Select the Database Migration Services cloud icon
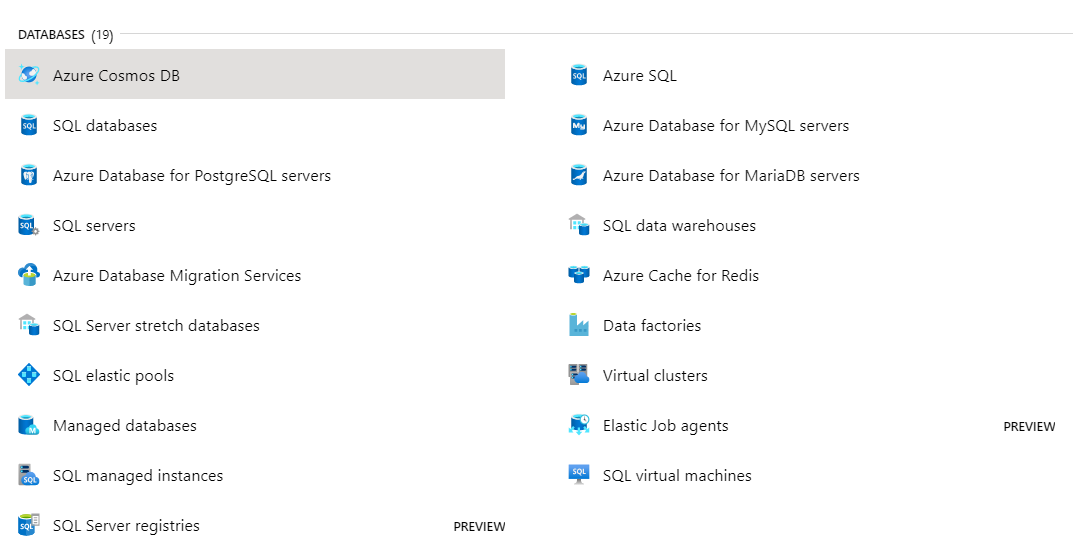The height and width of the screenshot is (556, 1073). tap(29, 275)
